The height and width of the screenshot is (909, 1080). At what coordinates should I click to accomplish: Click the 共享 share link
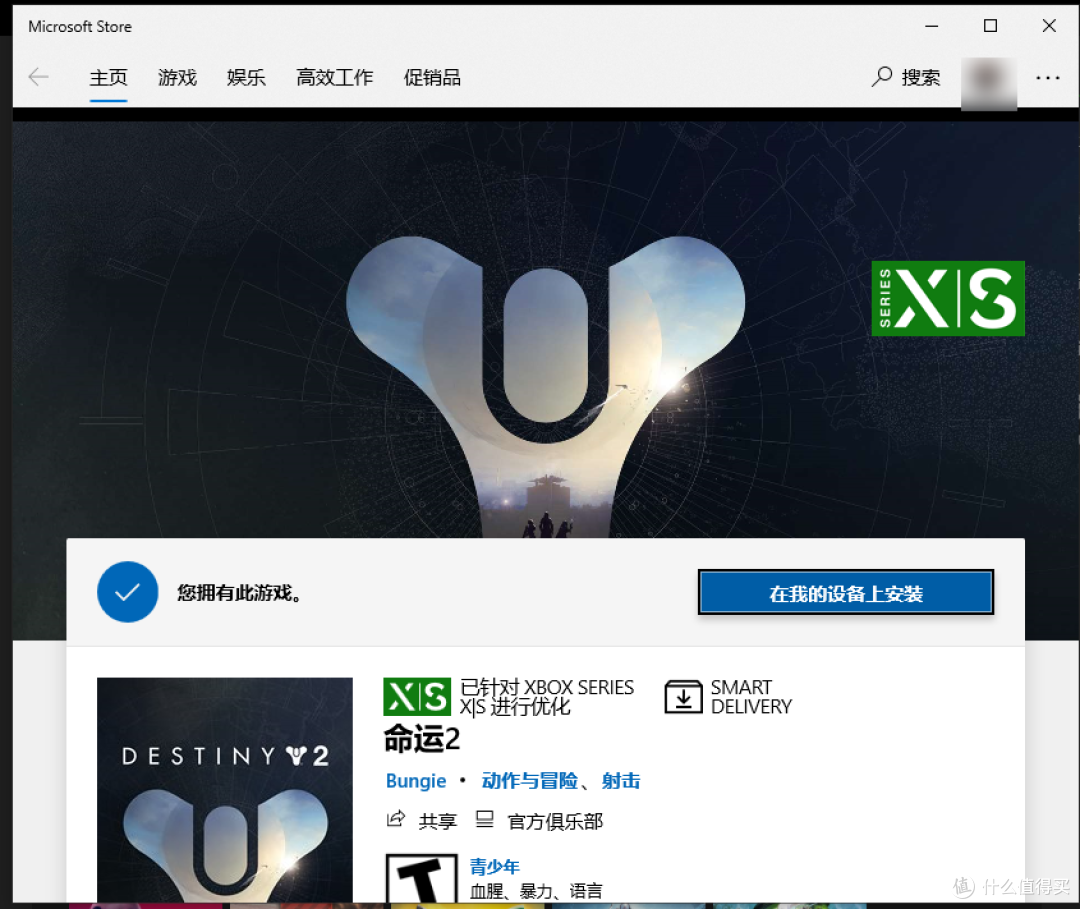(x=438, y=821)
